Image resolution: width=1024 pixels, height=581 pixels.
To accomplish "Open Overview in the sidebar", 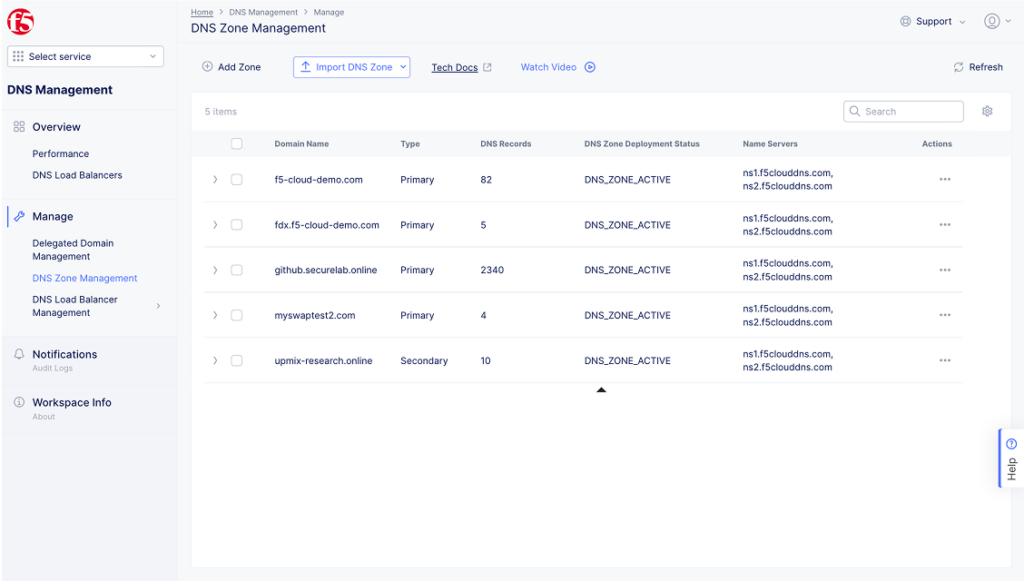I will (56, 127).
